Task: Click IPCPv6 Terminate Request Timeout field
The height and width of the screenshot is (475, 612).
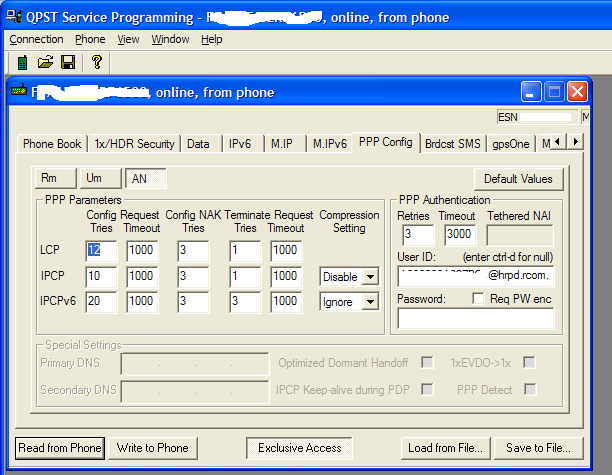Action: (286, 302)
